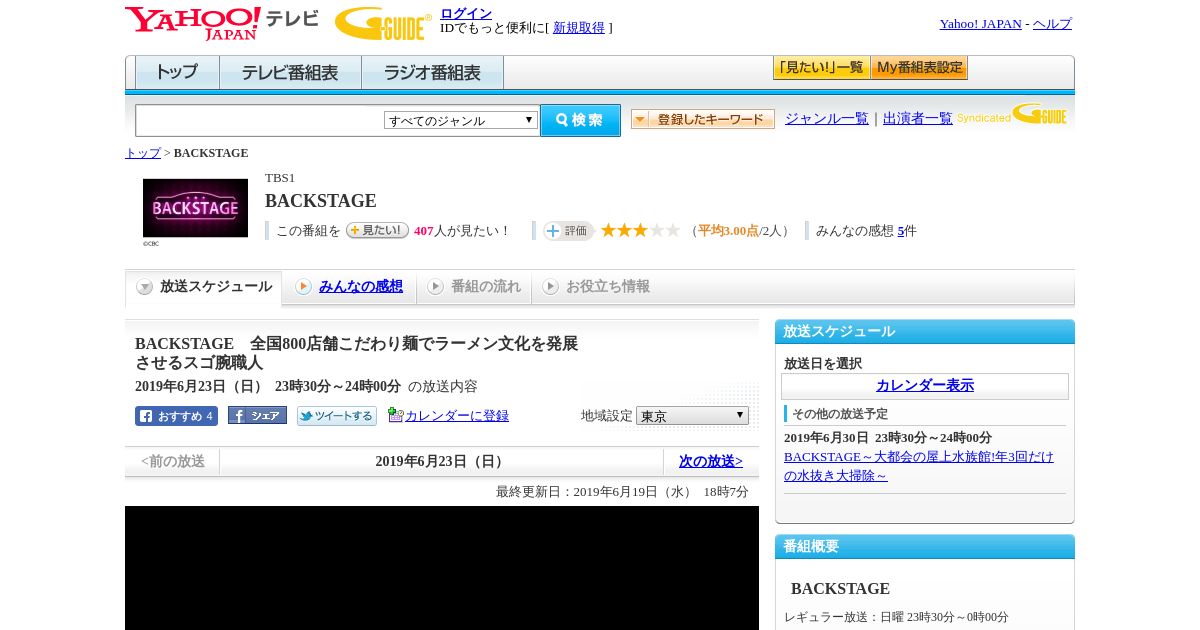The height and width of the screenshot is (630, 1200).
Task: Click the G-GUIDE logo in header
Action: pyautogui.click(x=383, y=23)
